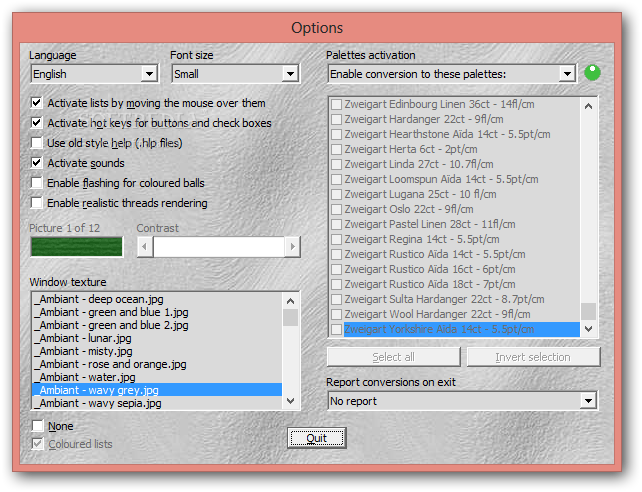Screen dimensions: 642x492
Task: Click up arrow of Window texture list
Action: point(291,301)
